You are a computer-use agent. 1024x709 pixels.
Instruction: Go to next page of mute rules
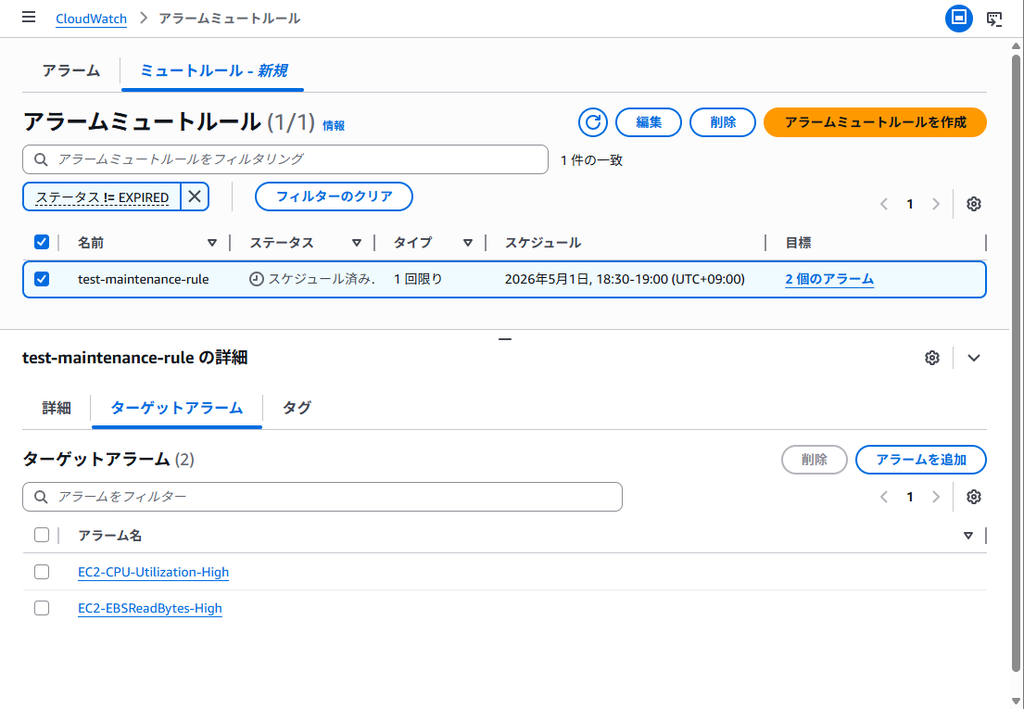pos(936,204)
